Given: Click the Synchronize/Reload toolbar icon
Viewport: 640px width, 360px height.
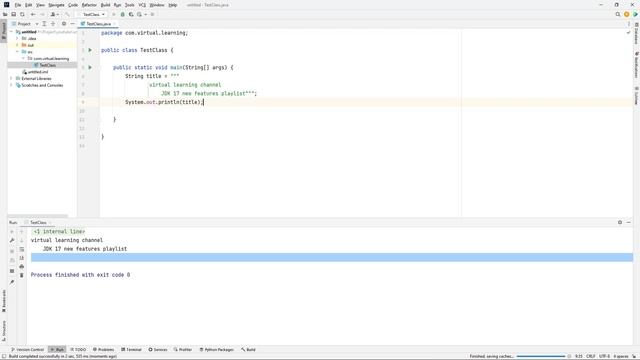Looking at the screenshot, I should click(22, 14).
